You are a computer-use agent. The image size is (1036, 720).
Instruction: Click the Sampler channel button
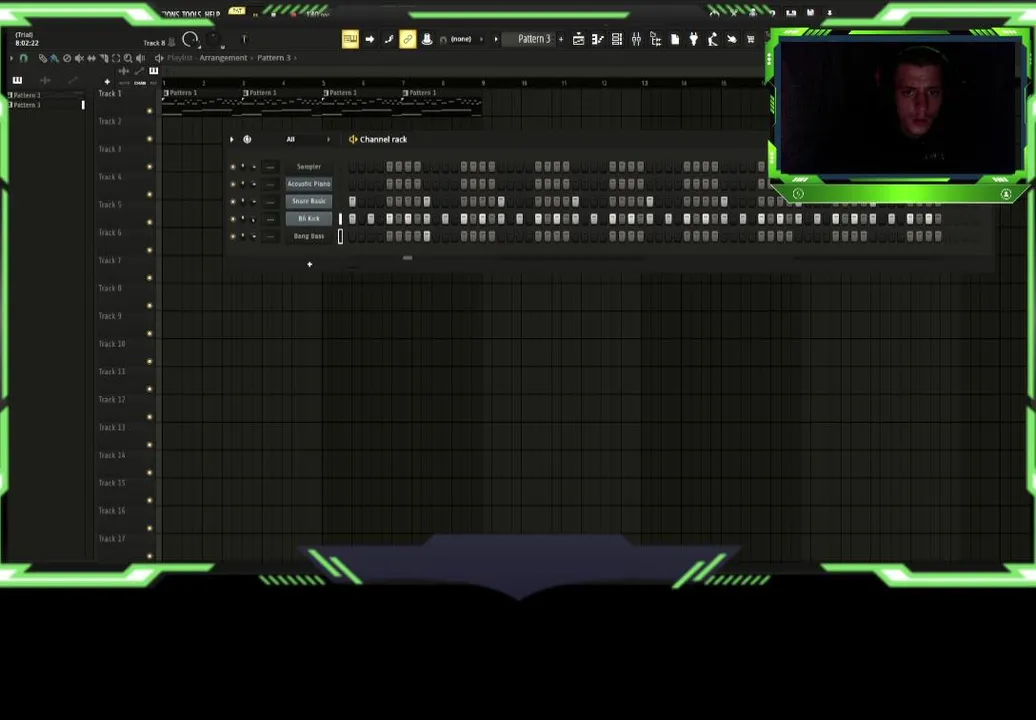(309, 166)
